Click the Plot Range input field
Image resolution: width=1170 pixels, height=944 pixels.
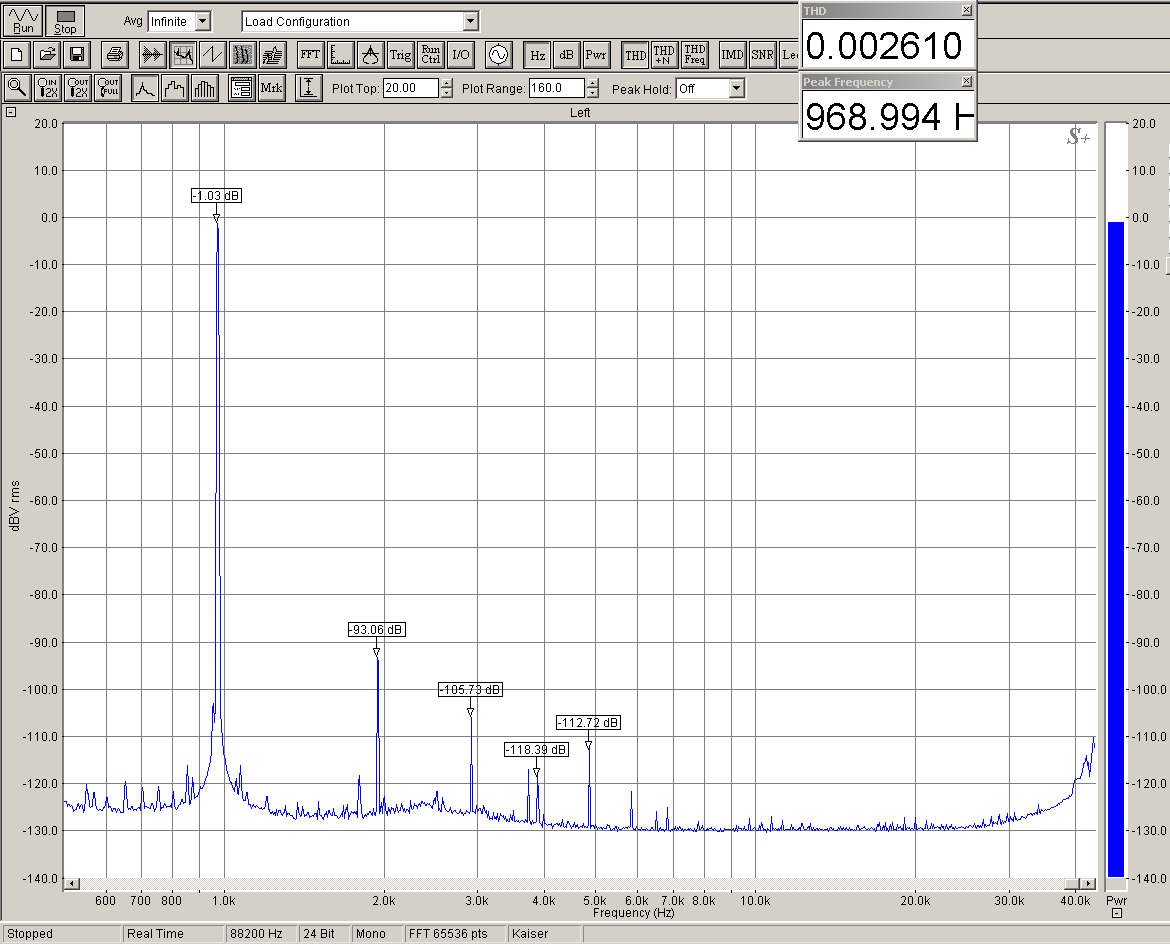click(557, 88)
